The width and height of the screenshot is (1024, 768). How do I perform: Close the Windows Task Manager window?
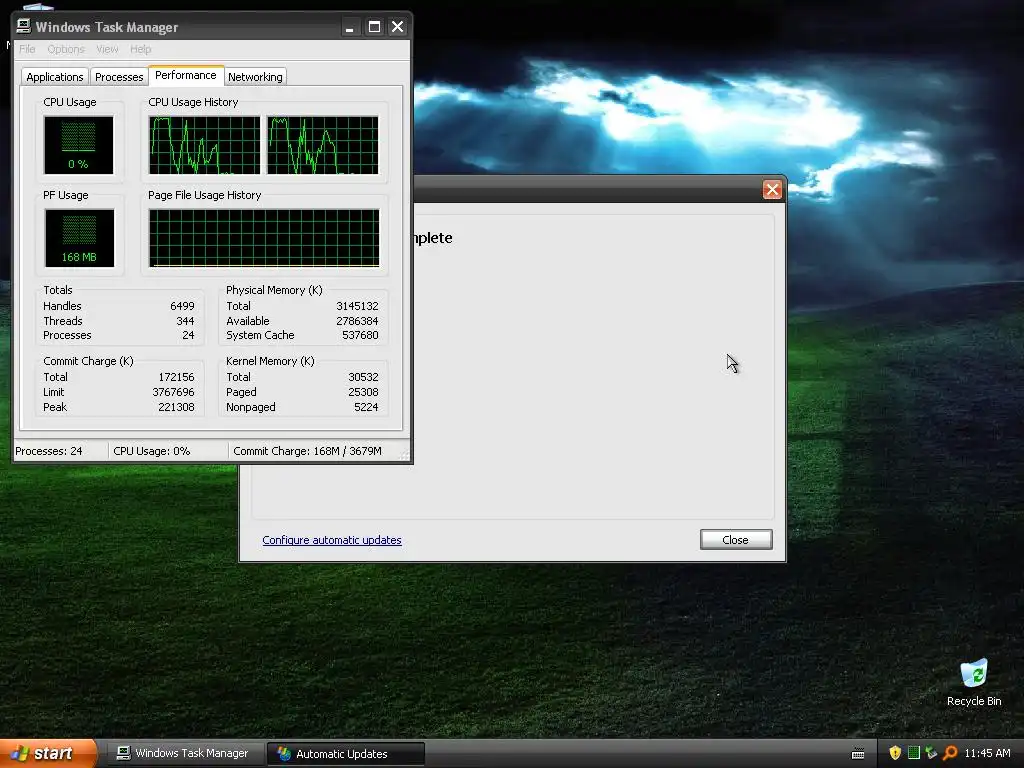click(397, 27)
